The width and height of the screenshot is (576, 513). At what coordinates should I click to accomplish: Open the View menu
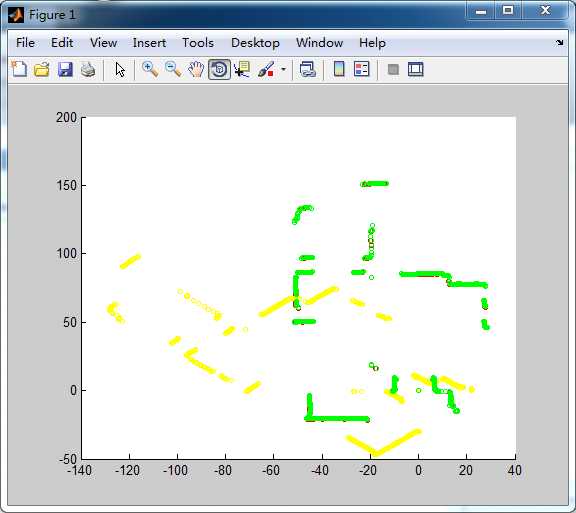pyautogui.click(x=104, y=43)
